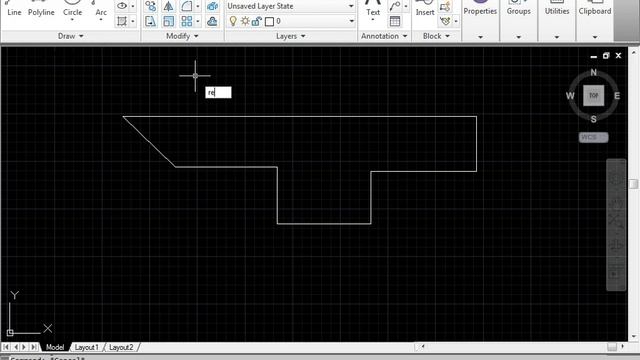
Task: Open the ellipse tool flyout arrow
Action: (133, 6)
